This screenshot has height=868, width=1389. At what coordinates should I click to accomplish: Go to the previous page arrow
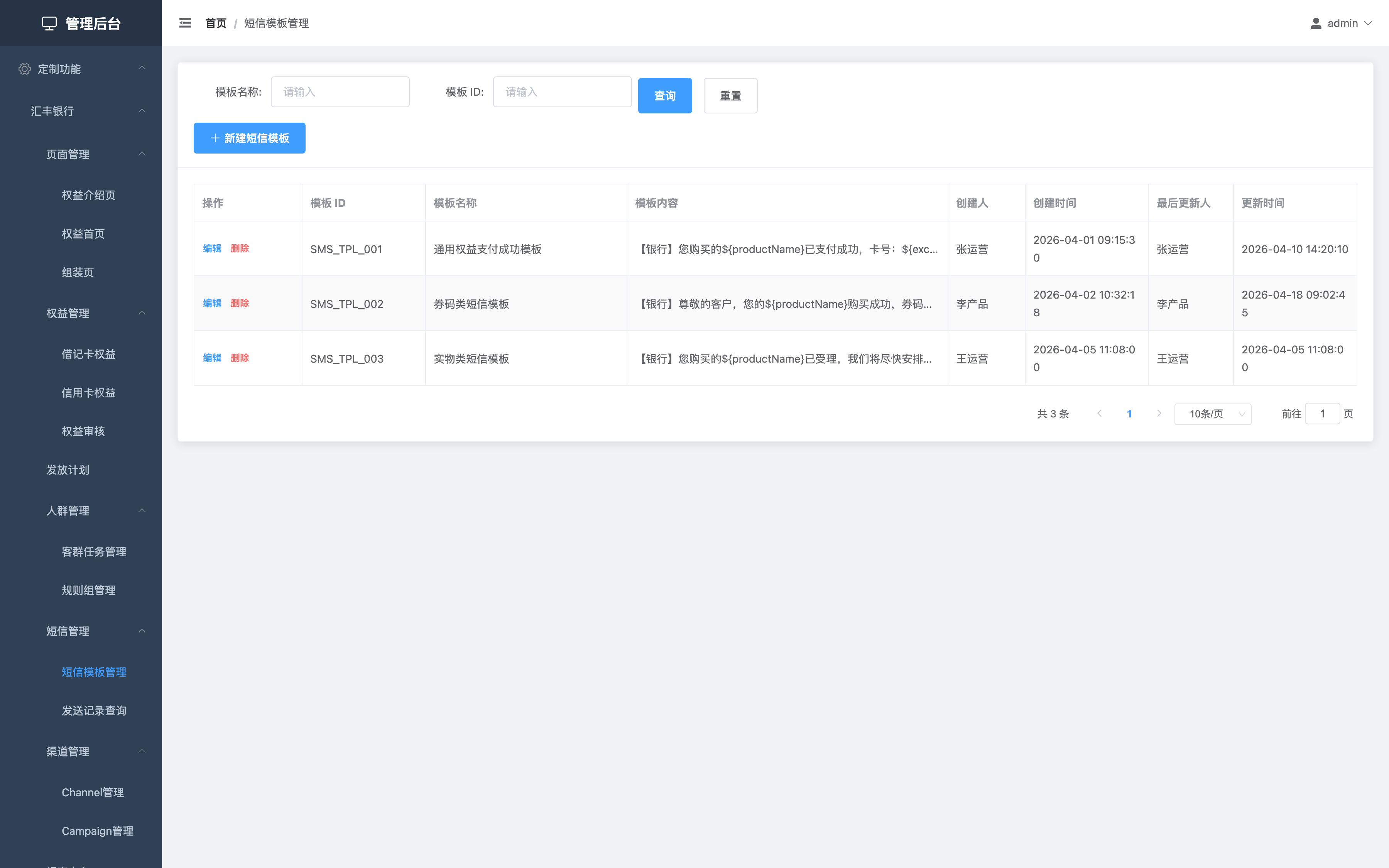[1099, 413]
